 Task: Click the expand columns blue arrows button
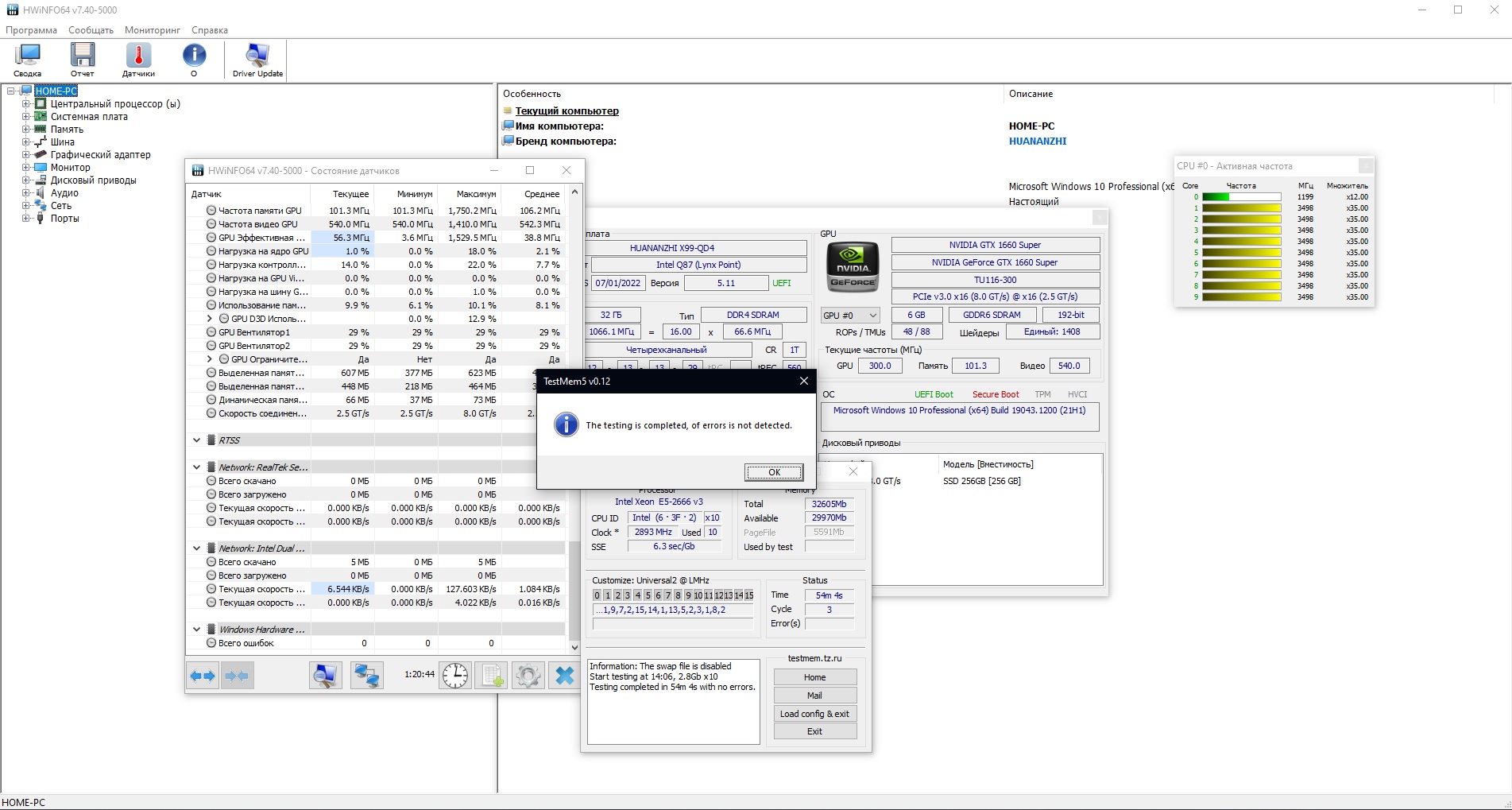203,676
